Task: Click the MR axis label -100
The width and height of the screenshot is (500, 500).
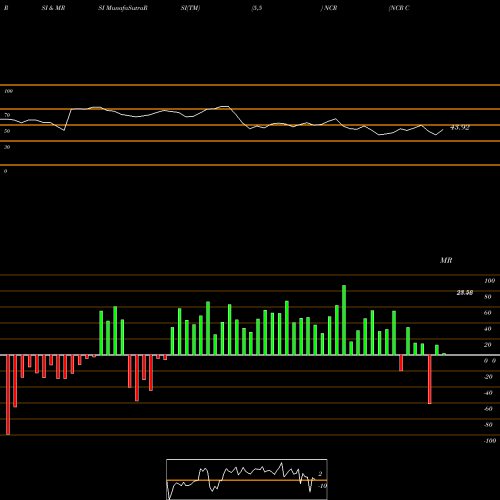Action: pyautogui.click(x=490, y=441)
